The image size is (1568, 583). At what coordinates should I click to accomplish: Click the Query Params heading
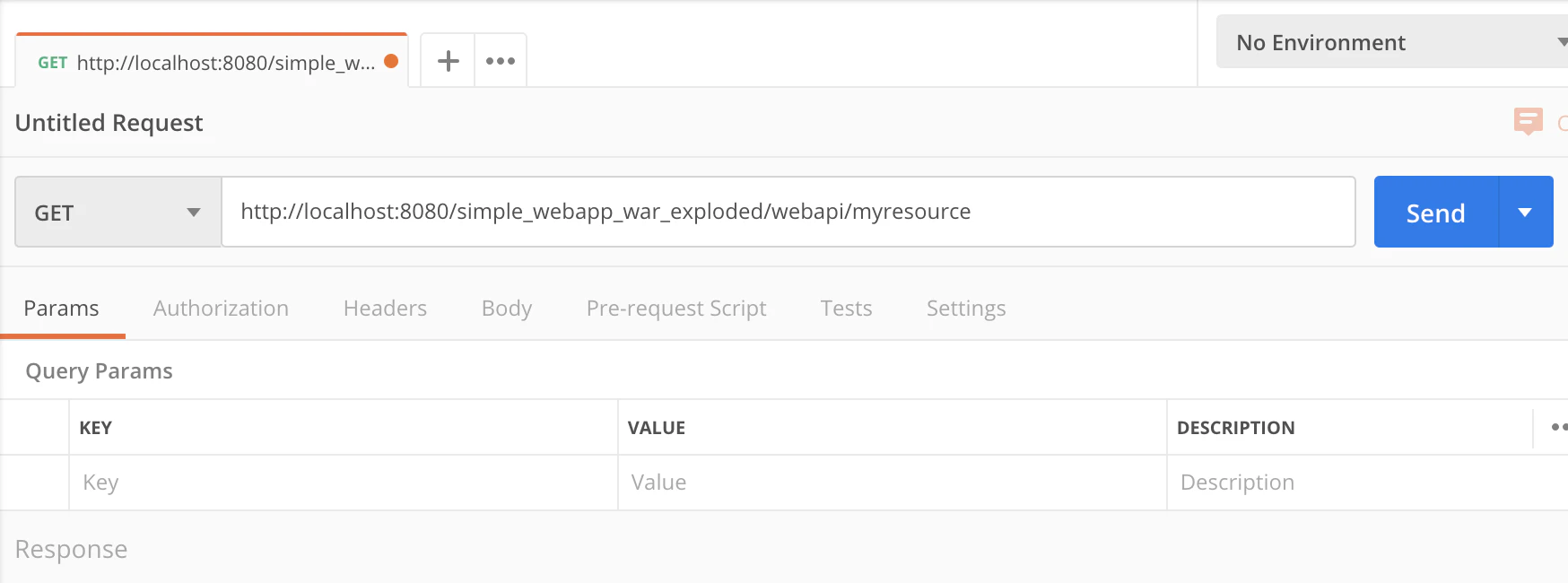[x=99, y=371]
